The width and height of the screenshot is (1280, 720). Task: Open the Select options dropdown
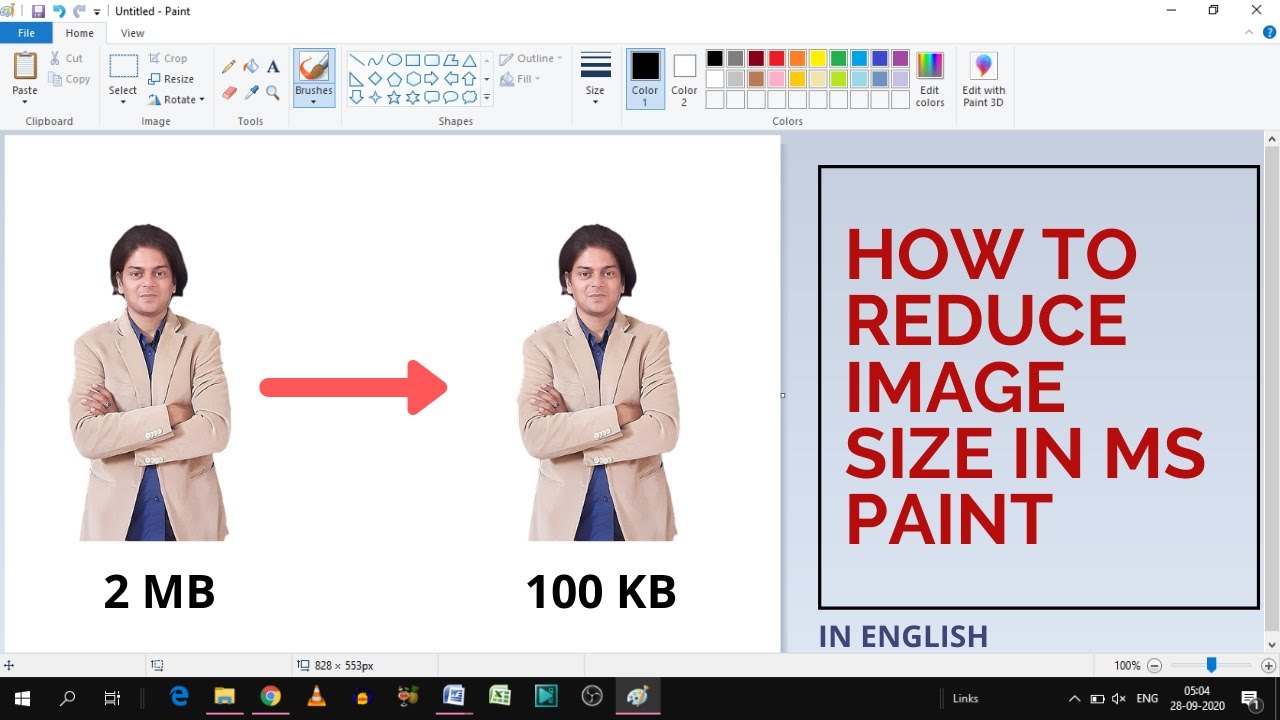pyautogui.click(x=123, y=101)
